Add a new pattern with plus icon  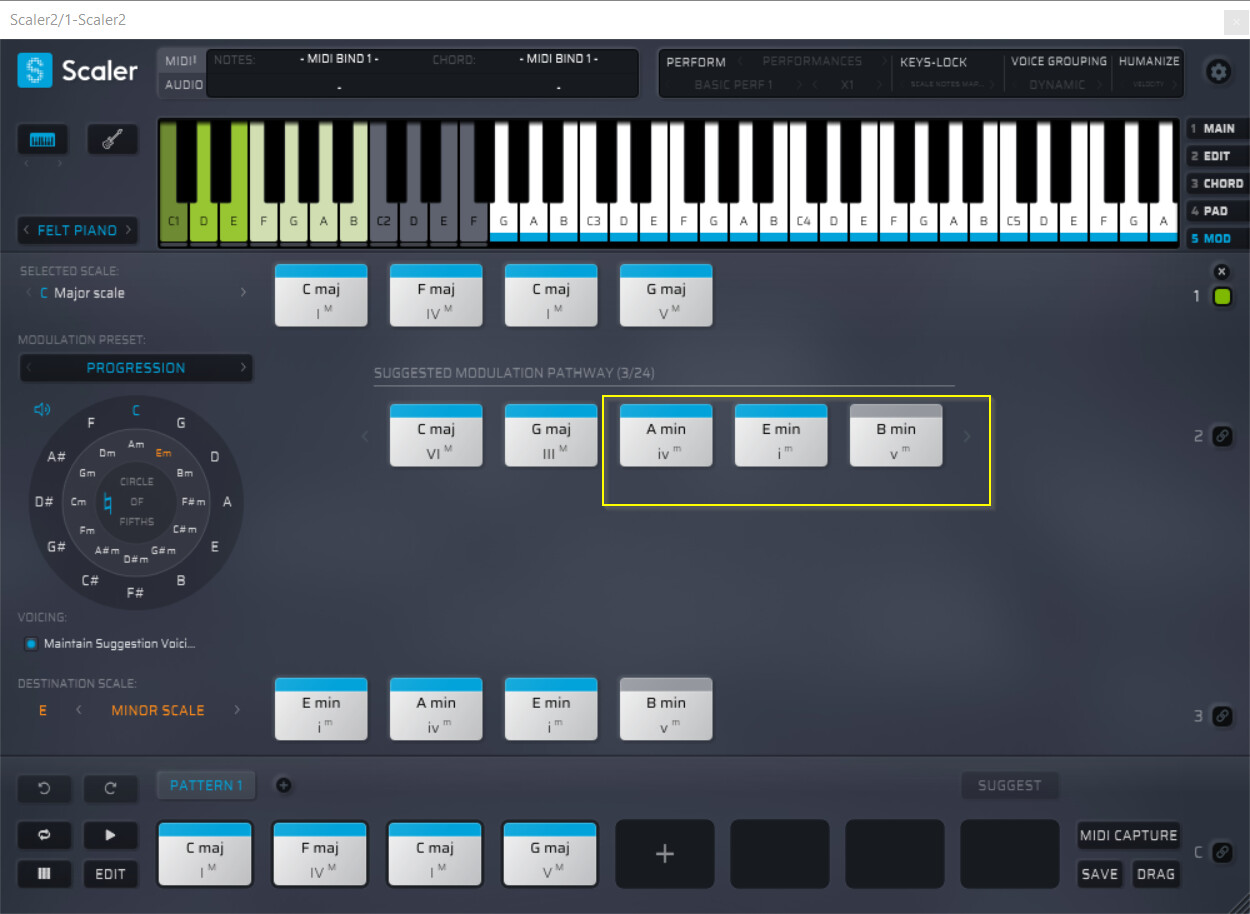(283, 786)
